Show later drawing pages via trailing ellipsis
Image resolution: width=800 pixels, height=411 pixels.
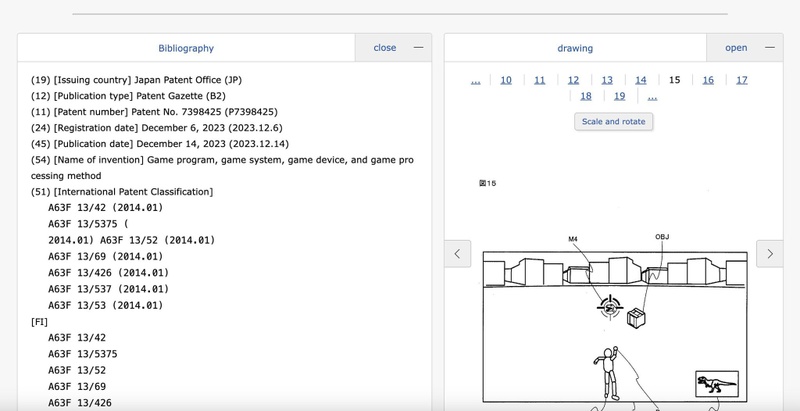click(x=652, y=97)
